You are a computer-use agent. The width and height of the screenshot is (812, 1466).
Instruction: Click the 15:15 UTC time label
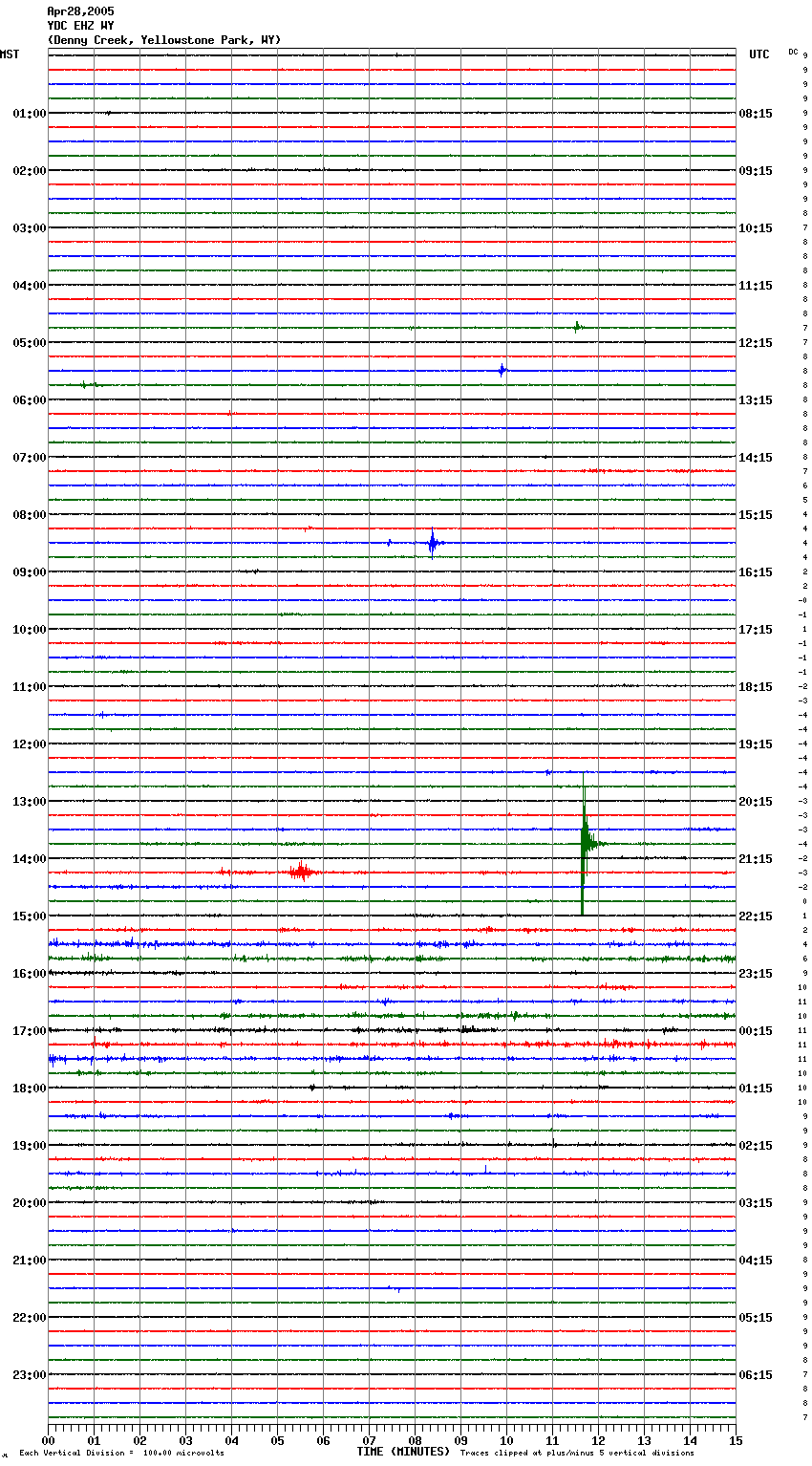click(756, 515)
